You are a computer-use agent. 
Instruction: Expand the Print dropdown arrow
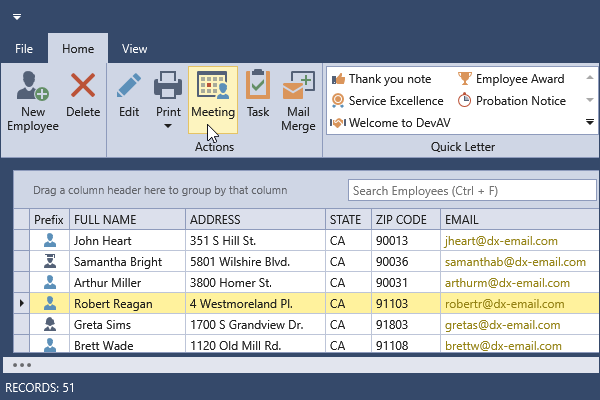pyautogui.click(x=167, y=127)
